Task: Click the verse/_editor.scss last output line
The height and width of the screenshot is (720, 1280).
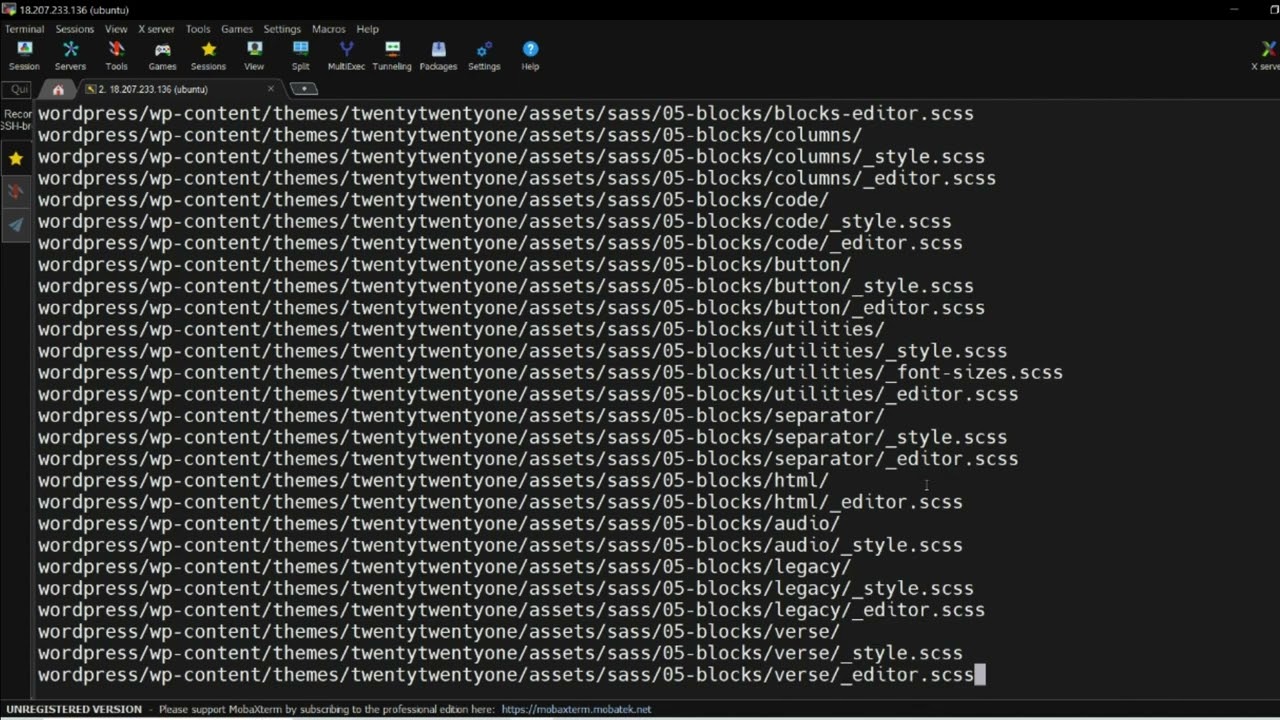Action: coord(506,675)
